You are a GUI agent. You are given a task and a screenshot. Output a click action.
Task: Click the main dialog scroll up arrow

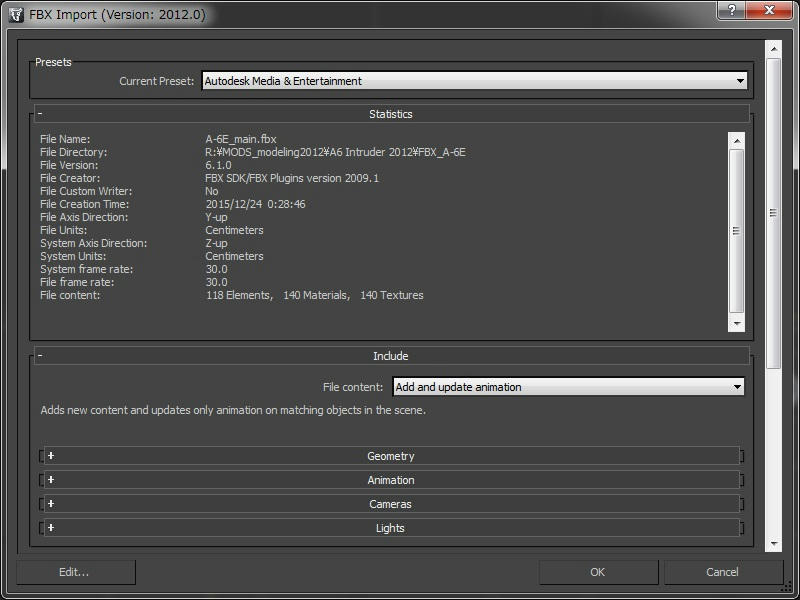(773, 48)
